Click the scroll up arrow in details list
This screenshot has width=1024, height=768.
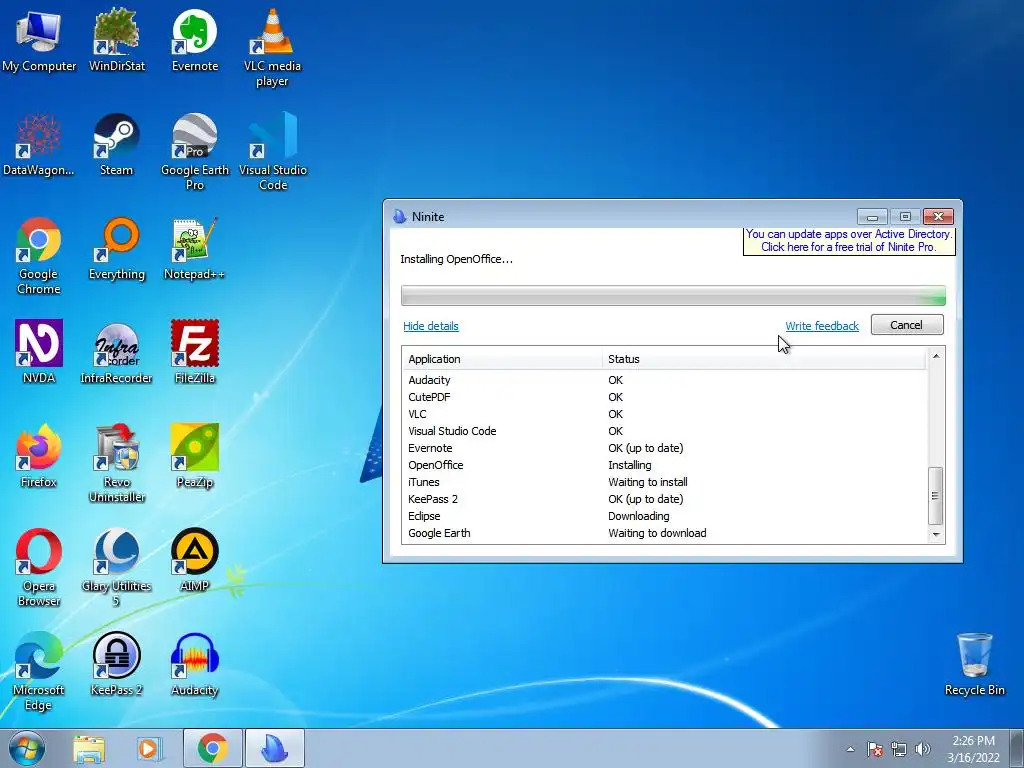point(936,356)
